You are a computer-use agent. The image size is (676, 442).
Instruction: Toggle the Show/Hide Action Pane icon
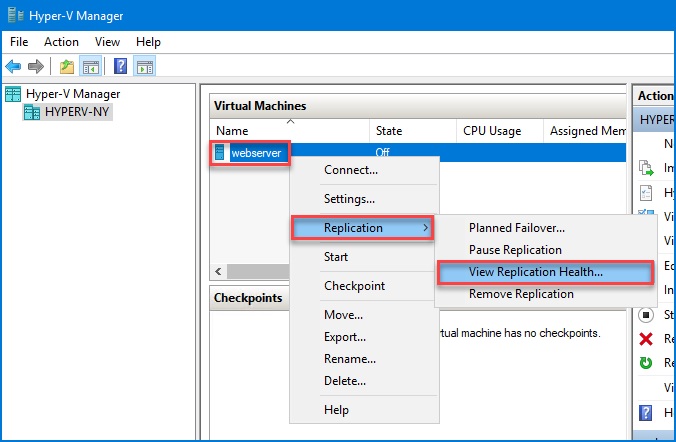pos(144,67)
